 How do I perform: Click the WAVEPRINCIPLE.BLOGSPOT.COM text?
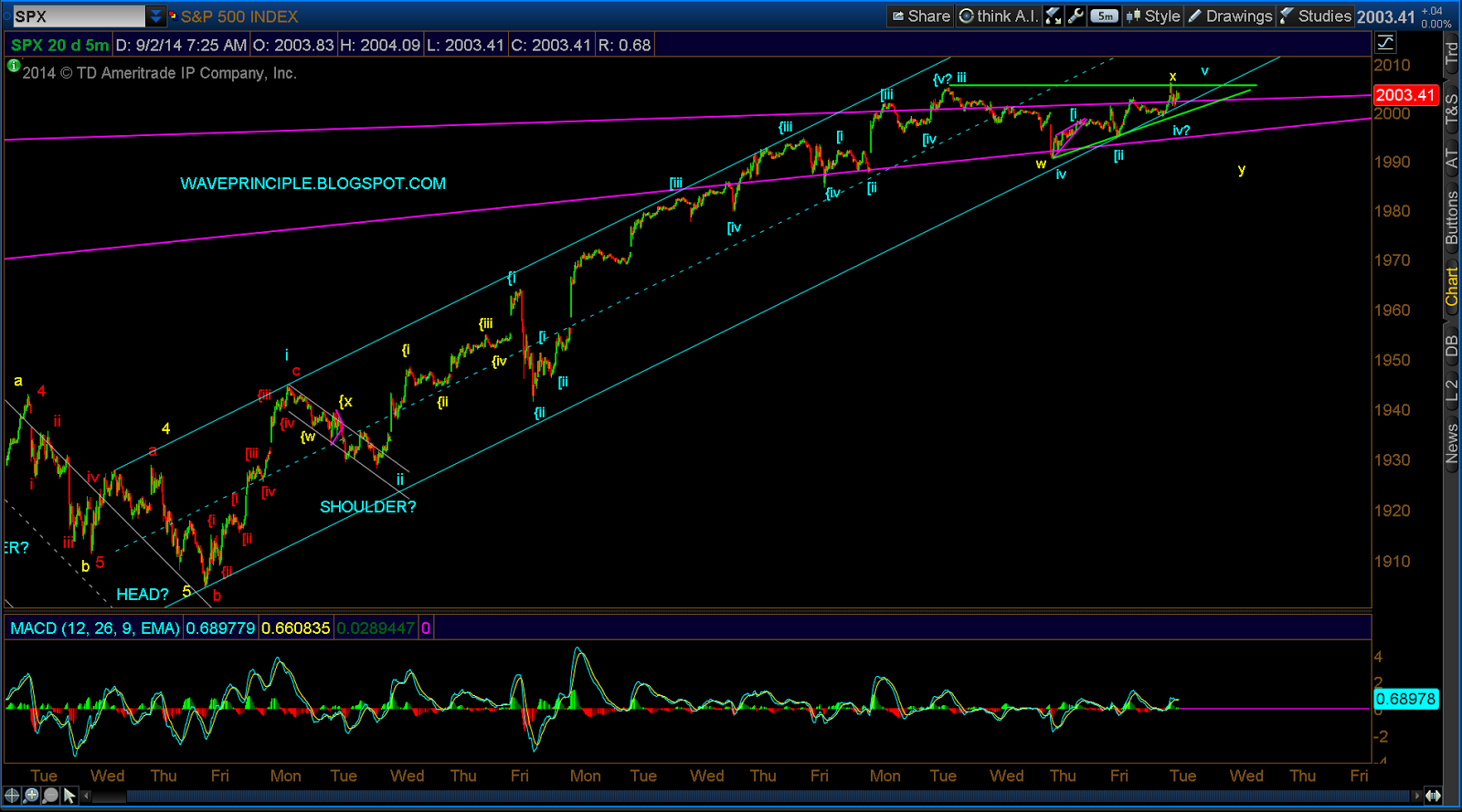pos(313,184)
